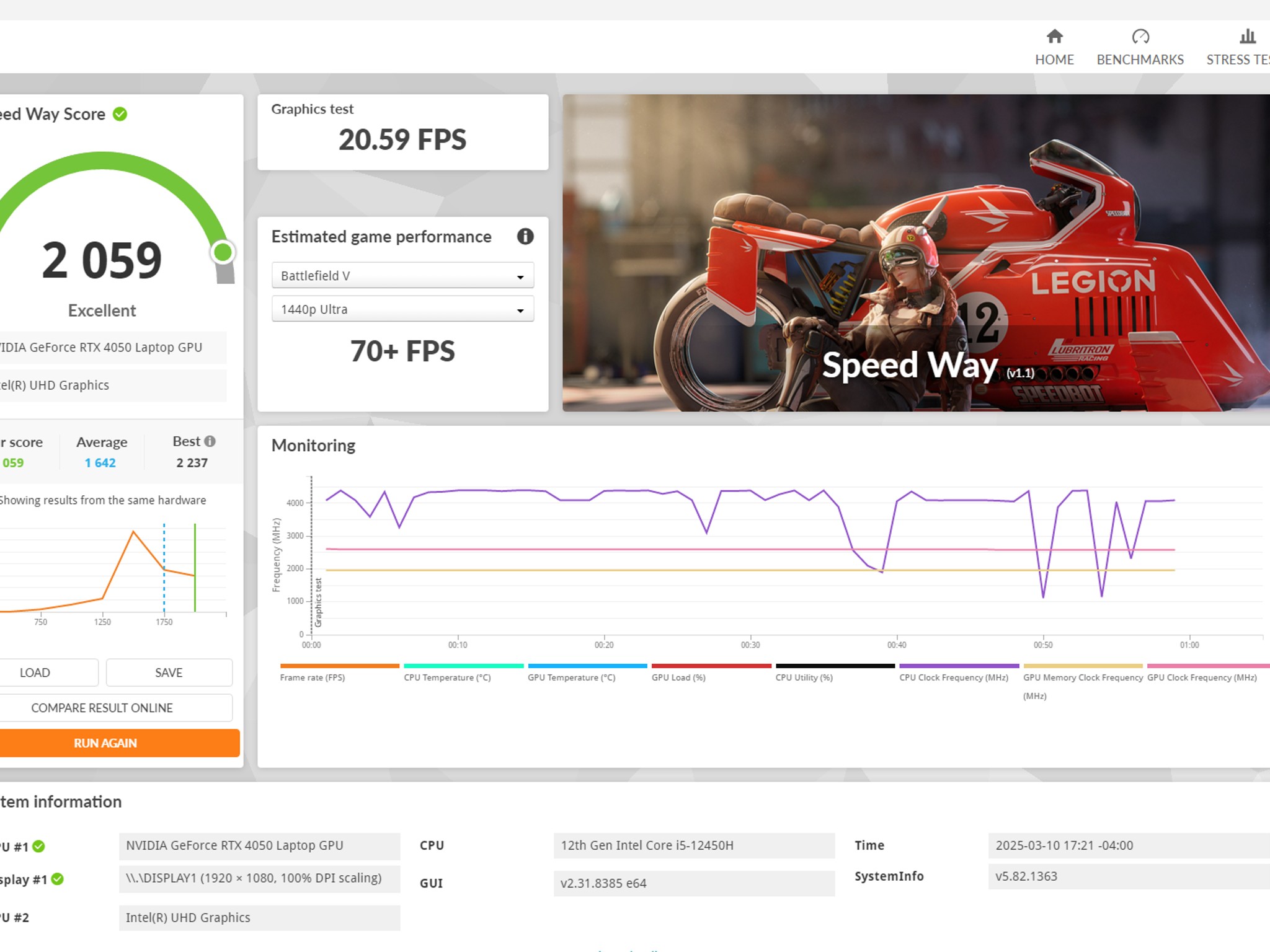This screenshot has height=952, width=1270.
Task: Toggle the GPU Memory Clock Frequency legend
Action: [x=1082, y=677]
